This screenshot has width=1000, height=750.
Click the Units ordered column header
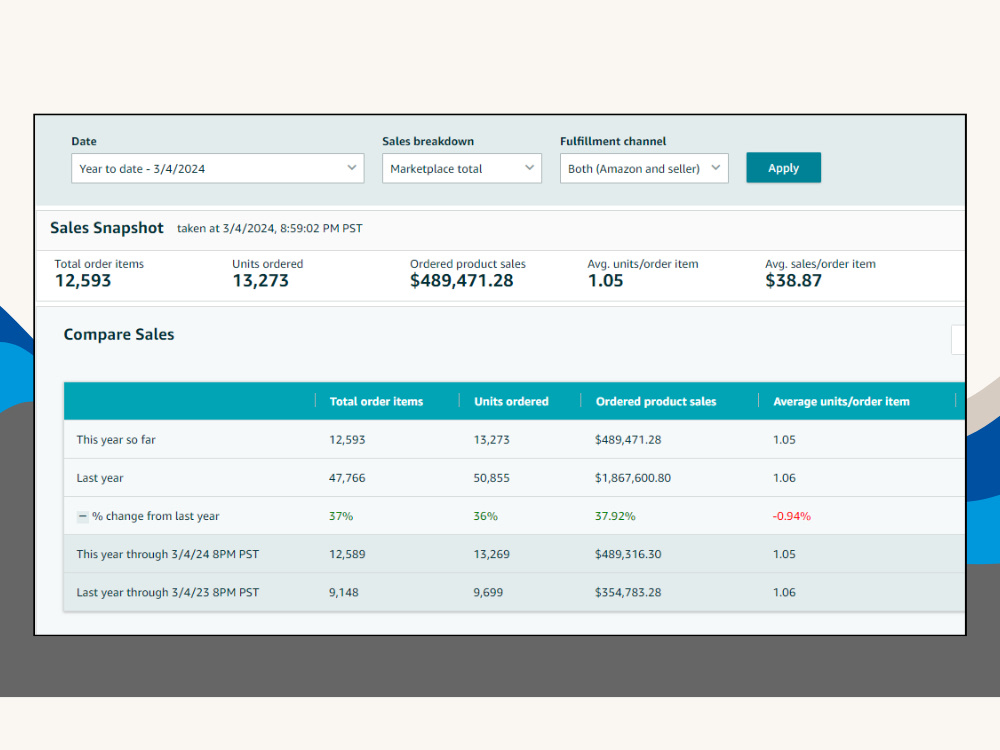coord(511,402)
